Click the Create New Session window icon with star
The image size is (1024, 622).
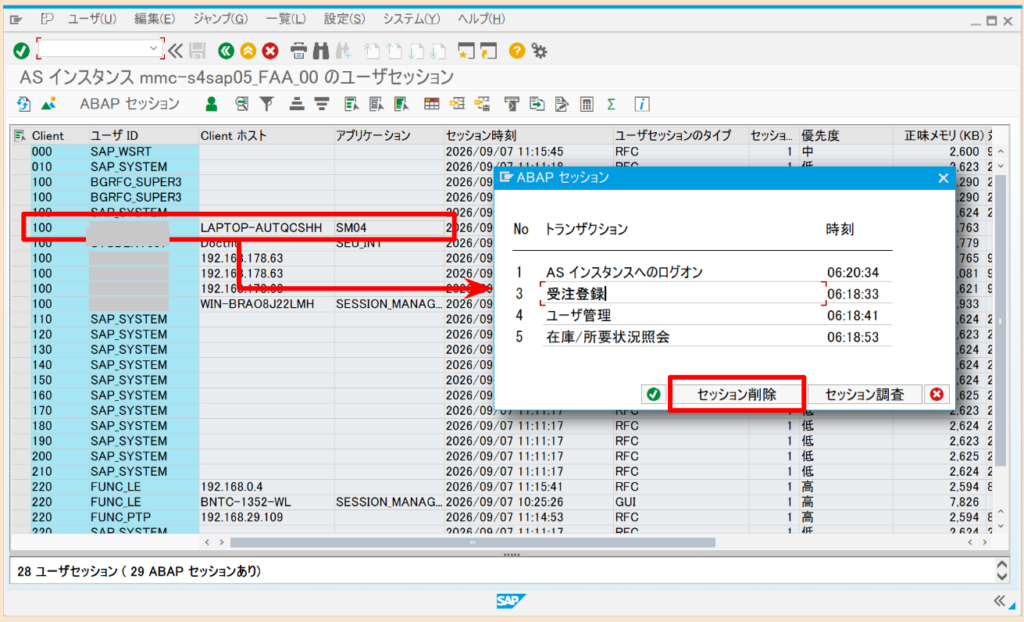pos(466,50)
